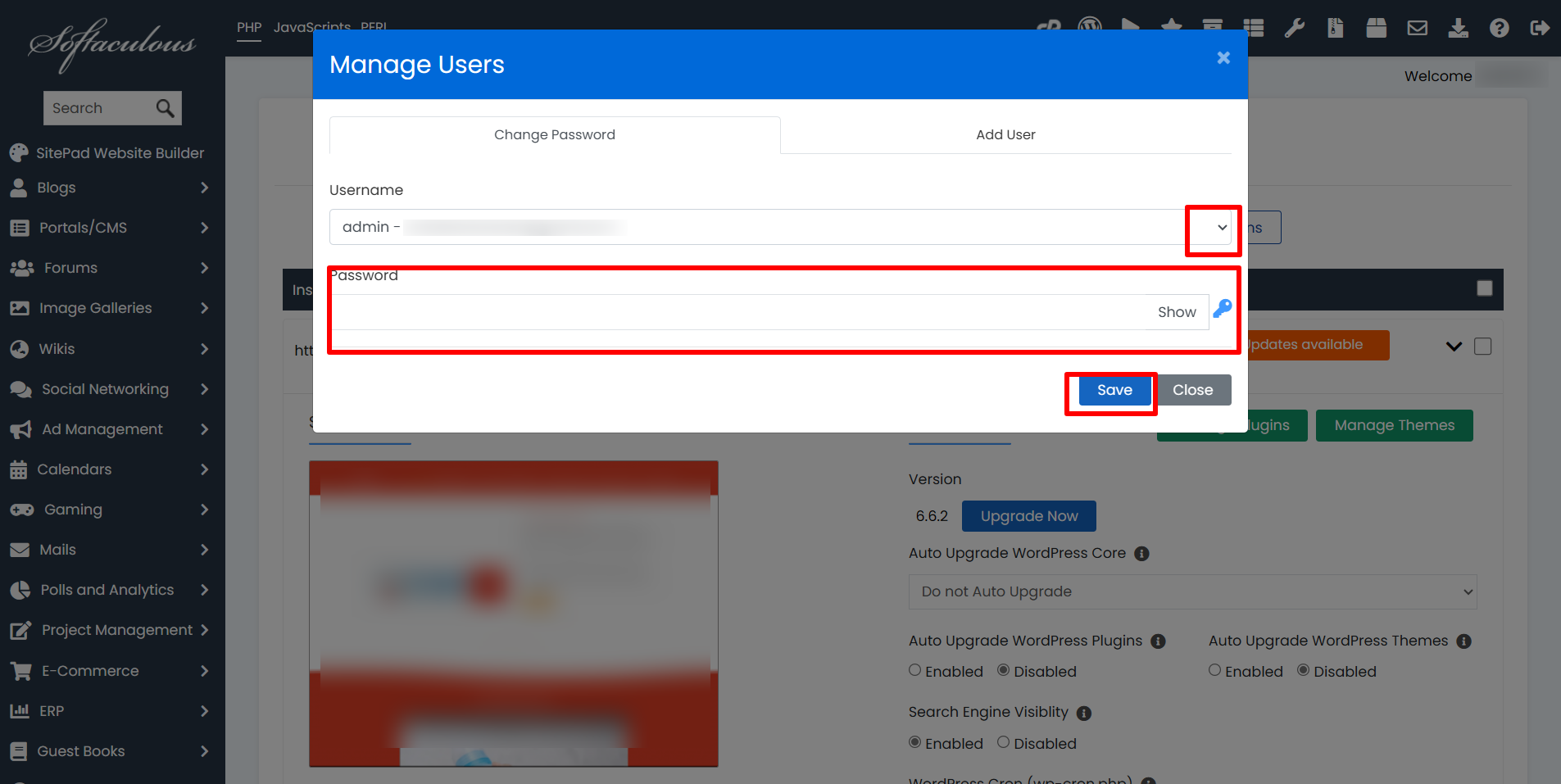The height and width of the screenshot is (784, 1561).
Task: Click the Mails envelope icon in sidebar
Action: 20,550
